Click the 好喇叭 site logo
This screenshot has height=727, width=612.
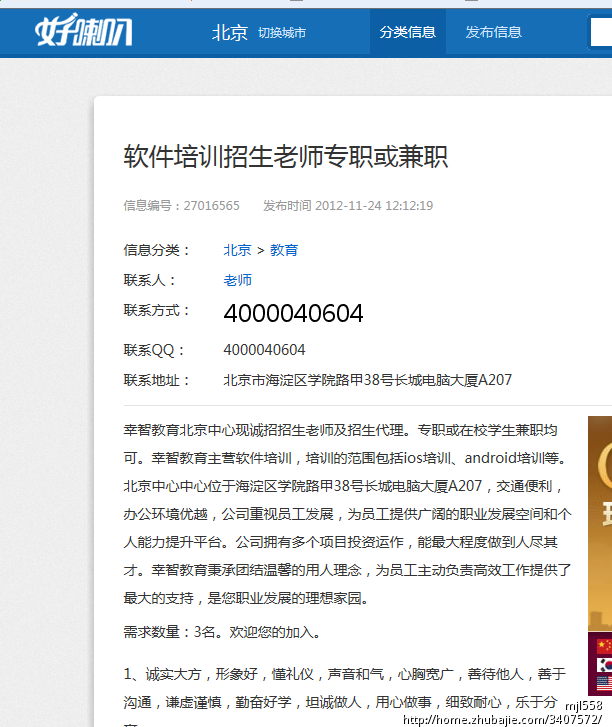tap(83, 31)
